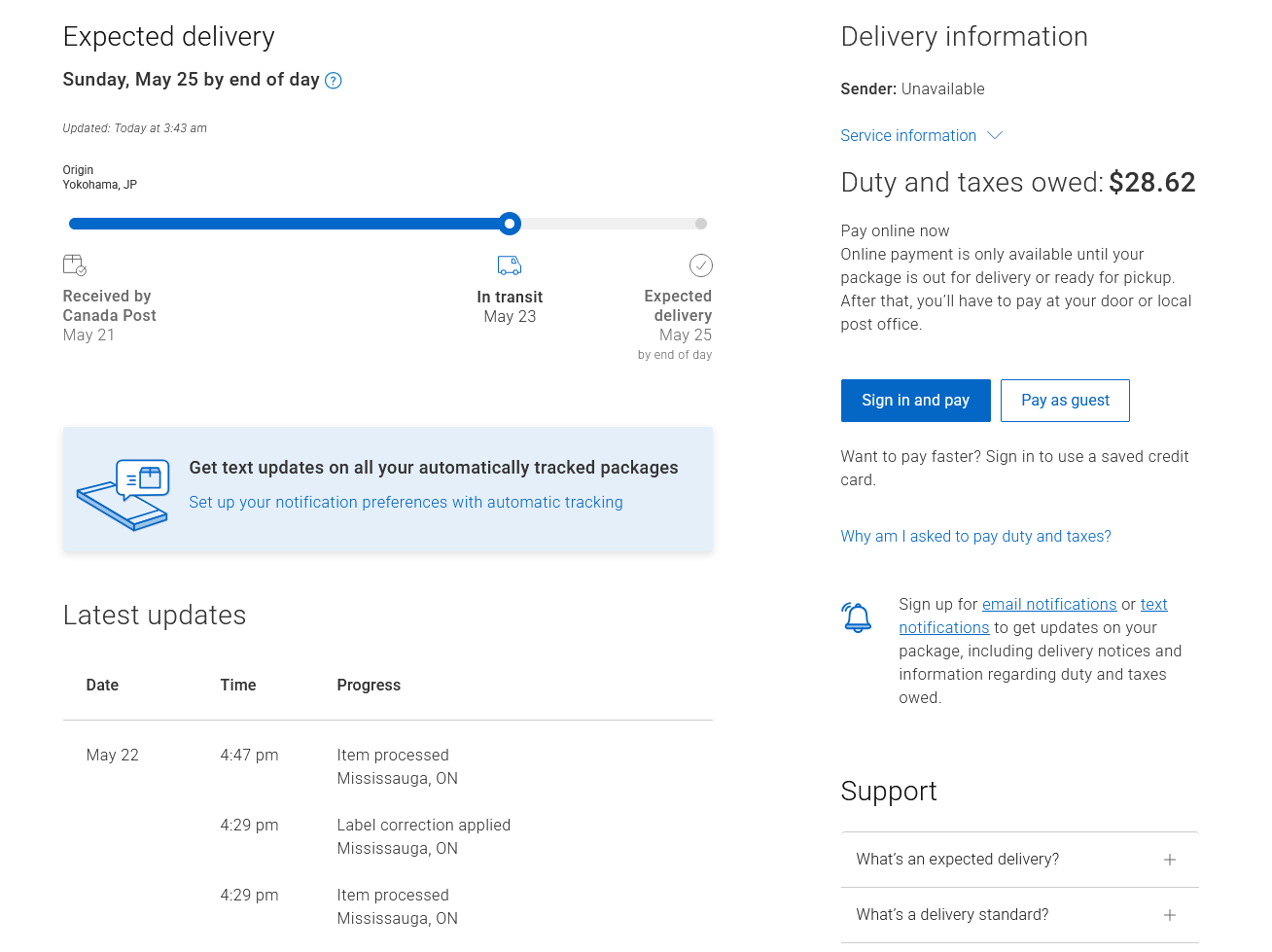Screen dimensions: 1272x952
Task: Open the email notifications link
Action: (1049, 605)
